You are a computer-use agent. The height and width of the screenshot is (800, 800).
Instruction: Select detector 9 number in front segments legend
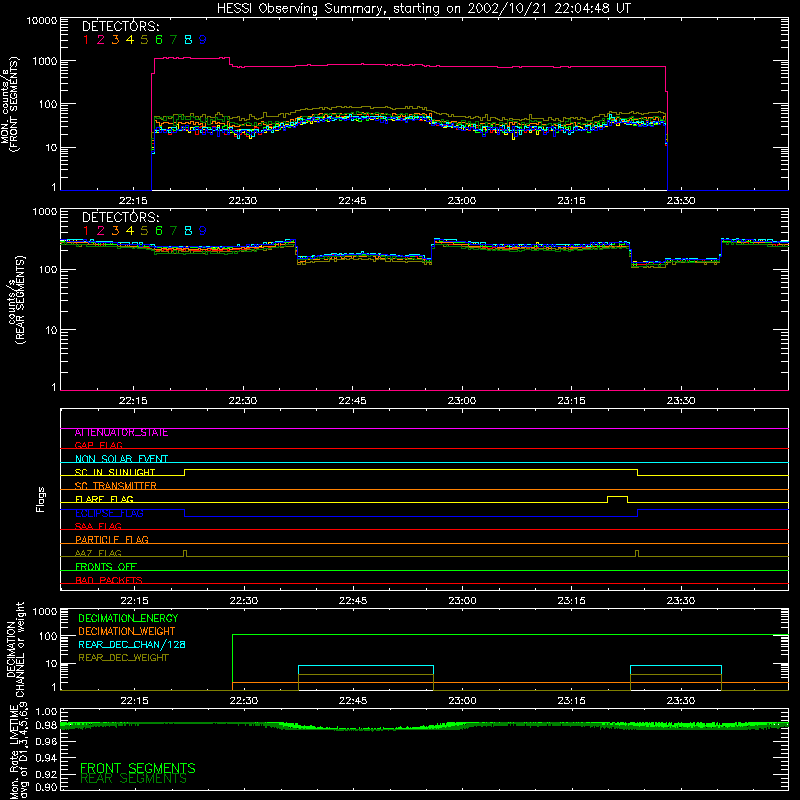pyautogui.click(x=203, y=40)
